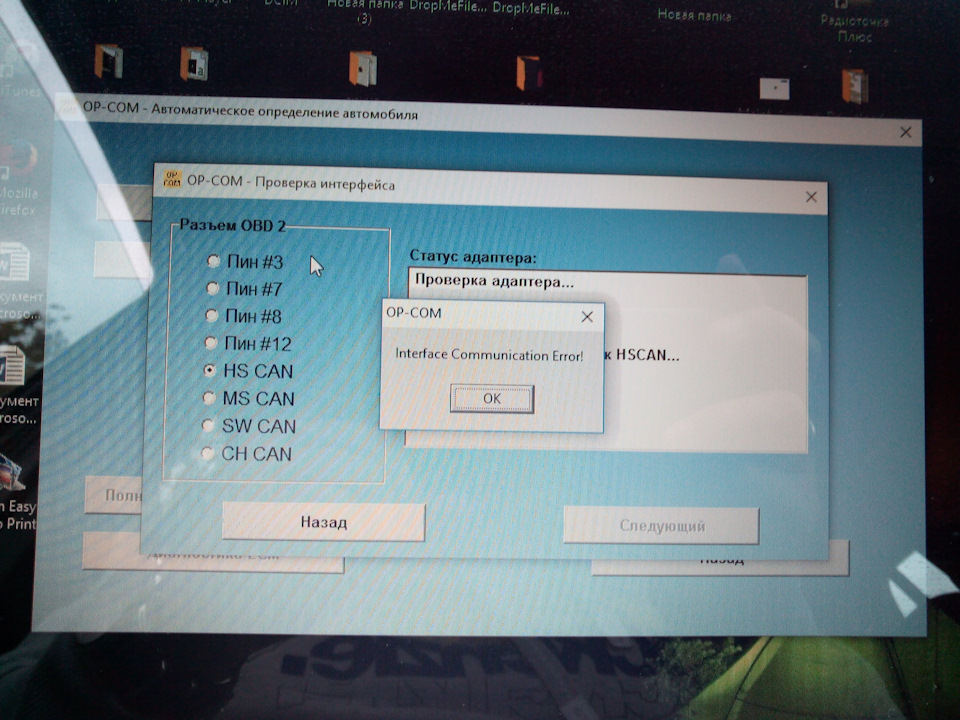960x720 pixels.
Task: Click the Interface Communication Error message text
Action: [489, 354]
